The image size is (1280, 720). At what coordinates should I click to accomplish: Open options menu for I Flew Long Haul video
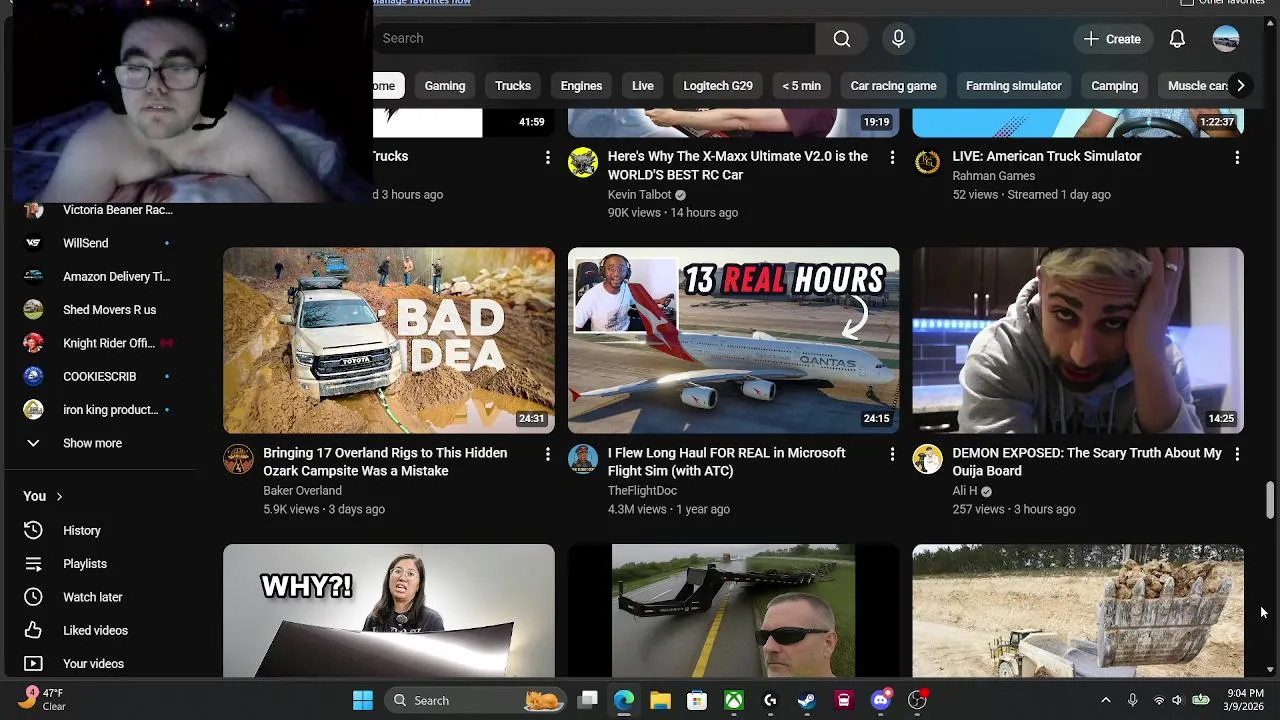click(892, 454)
